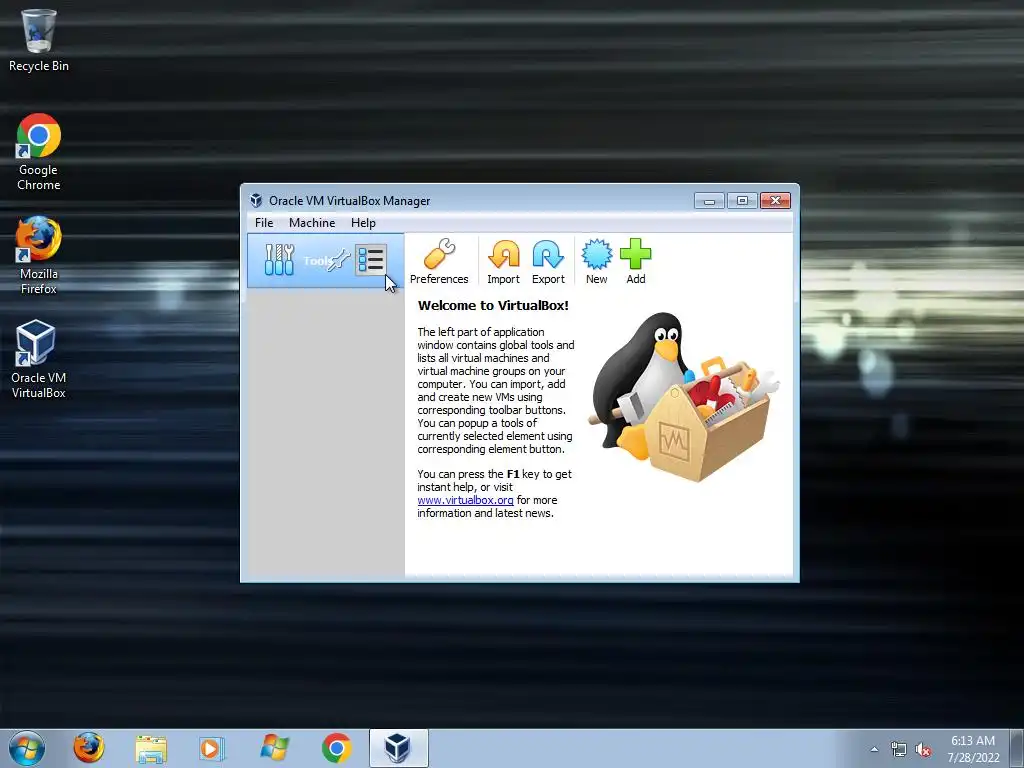The width and height of the screenshot is (1024, 768).
Task: Select the Tools item in left pane
Action: point(325,261)
